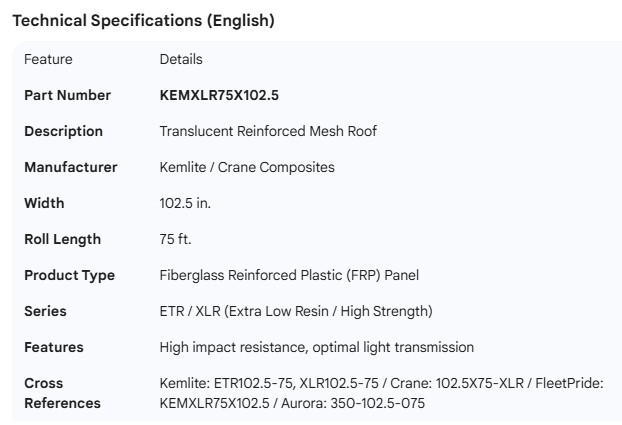
Task: Click High impact resistance features text
Action: pyautogui.click(x=317, y=347)
